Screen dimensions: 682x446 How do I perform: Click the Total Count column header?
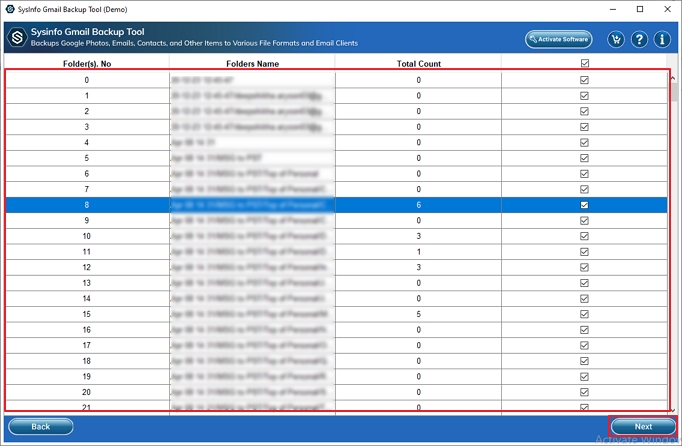418,64
